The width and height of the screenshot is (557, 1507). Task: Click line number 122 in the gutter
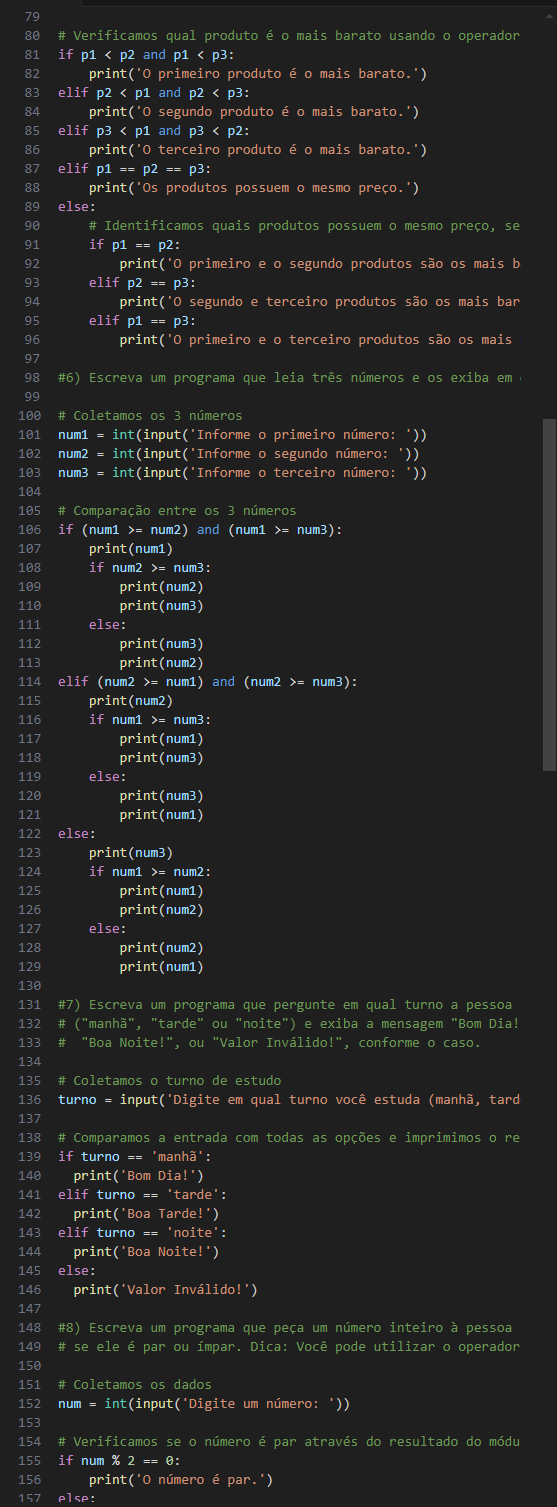coord(30,833)
